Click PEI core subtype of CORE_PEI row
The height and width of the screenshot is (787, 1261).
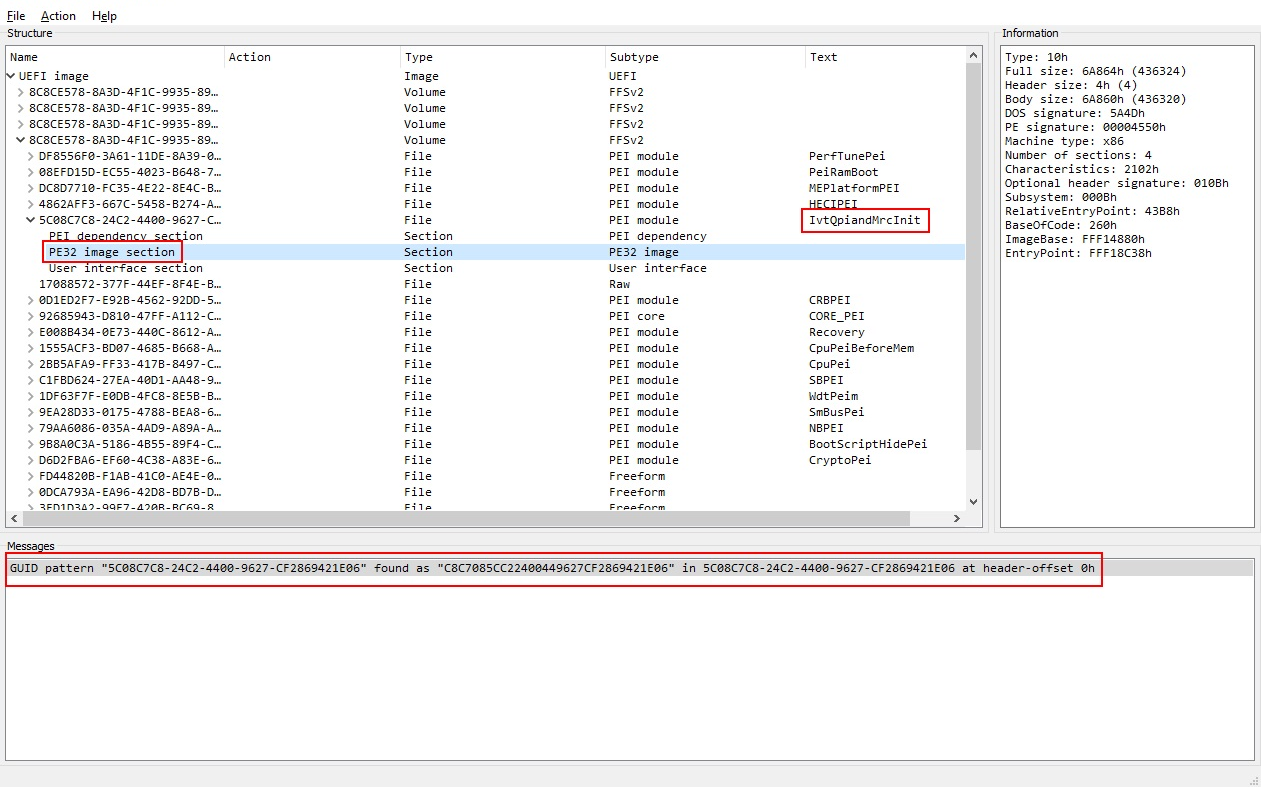(636, 316)
